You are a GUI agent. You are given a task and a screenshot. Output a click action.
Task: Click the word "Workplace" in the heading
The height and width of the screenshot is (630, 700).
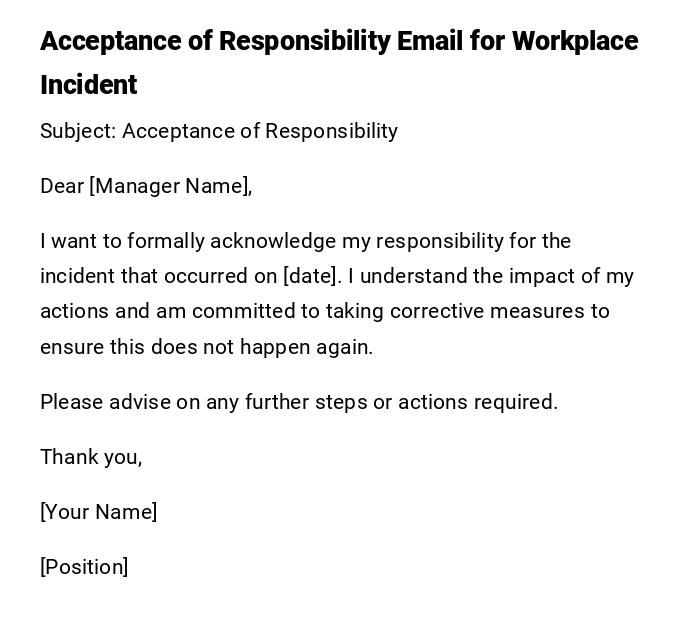[575, 42]
